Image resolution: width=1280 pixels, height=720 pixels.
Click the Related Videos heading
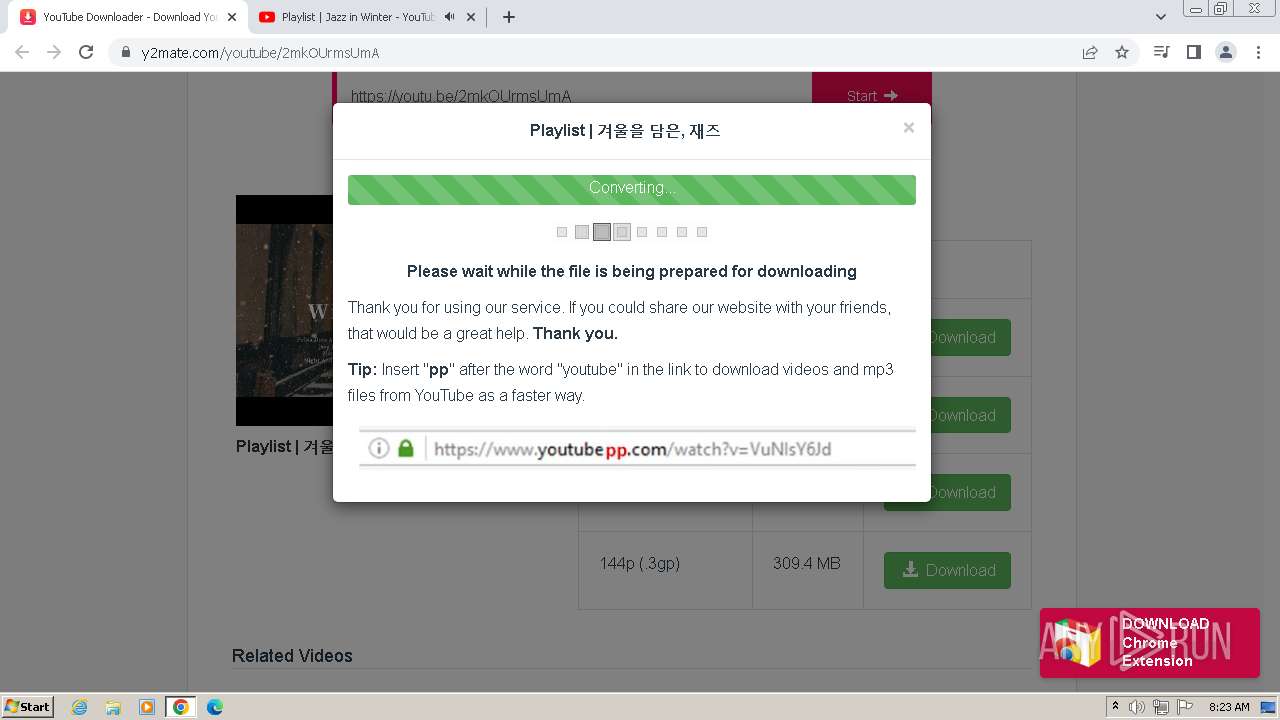(x=292, y=656)
